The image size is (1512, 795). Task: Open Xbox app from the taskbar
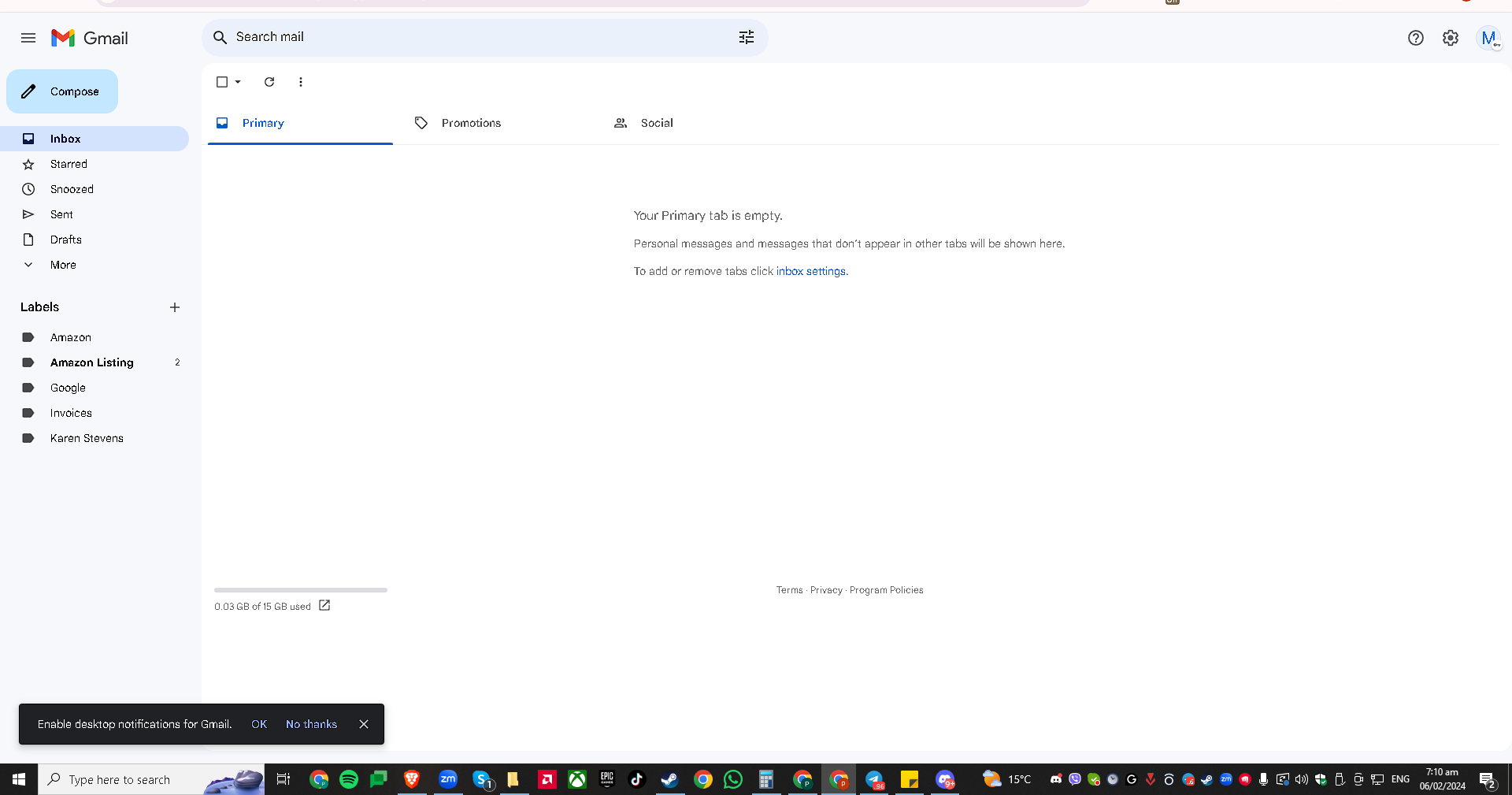[577, 779]
